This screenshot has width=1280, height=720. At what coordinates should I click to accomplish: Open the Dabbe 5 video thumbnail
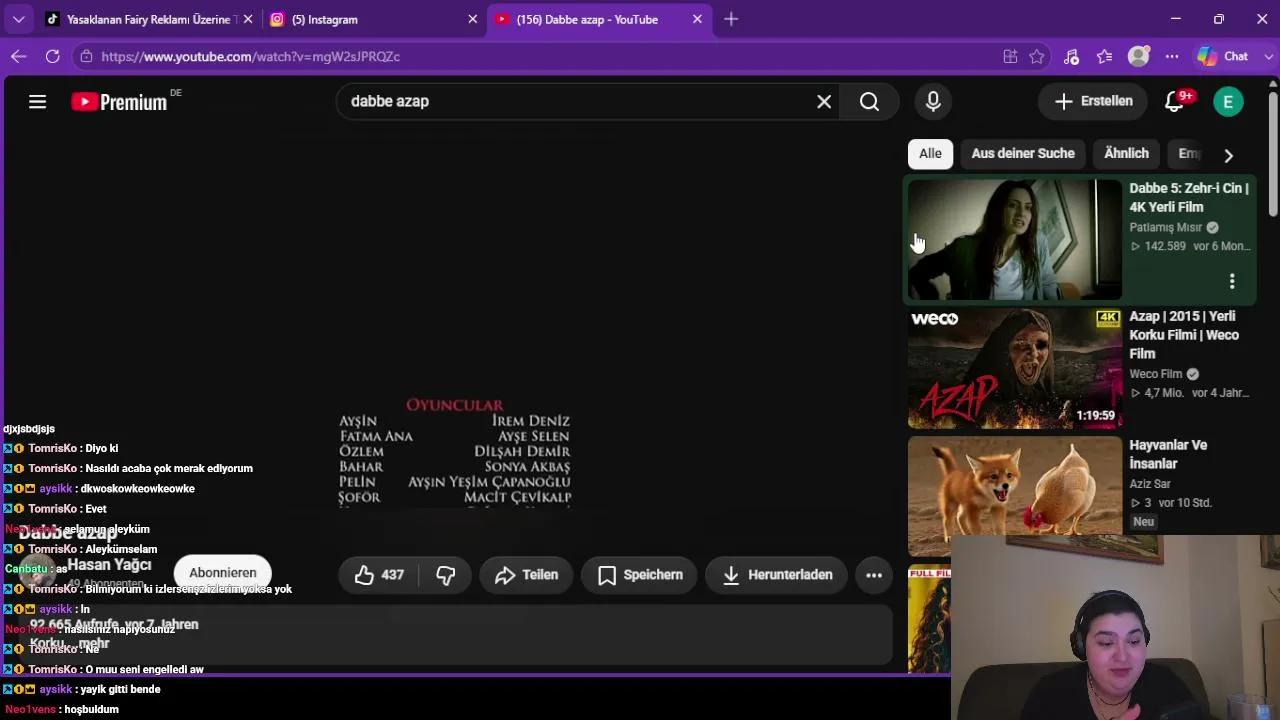(1015, 239)
